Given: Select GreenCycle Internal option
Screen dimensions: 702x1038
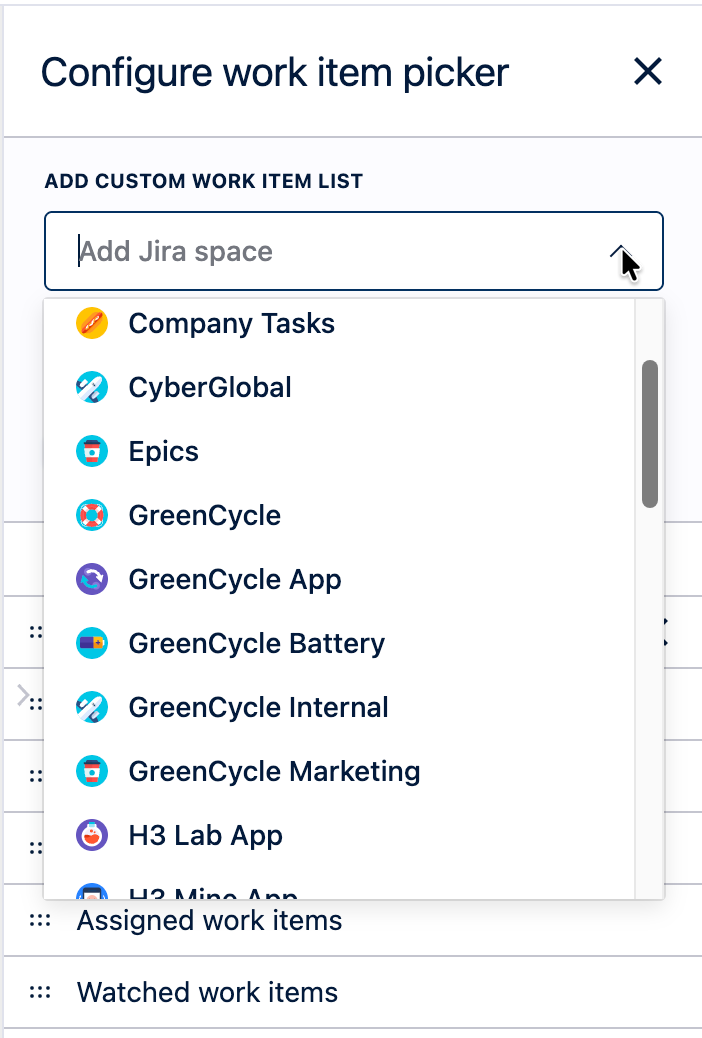Looking at the screenshot, I should click(x=338, y=708).
